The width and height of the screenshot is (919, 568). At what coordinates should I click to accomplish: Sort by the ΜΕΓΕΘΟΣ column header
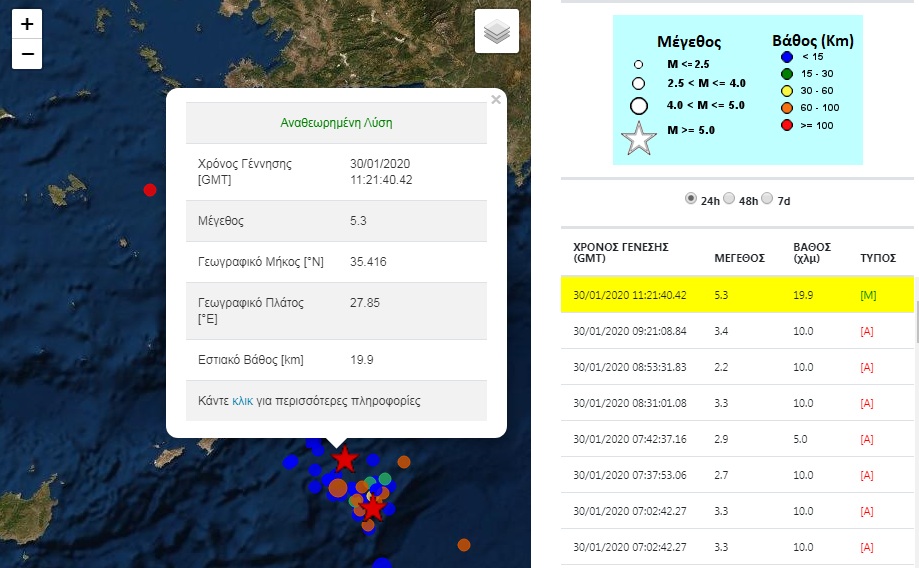coord(739,258)
